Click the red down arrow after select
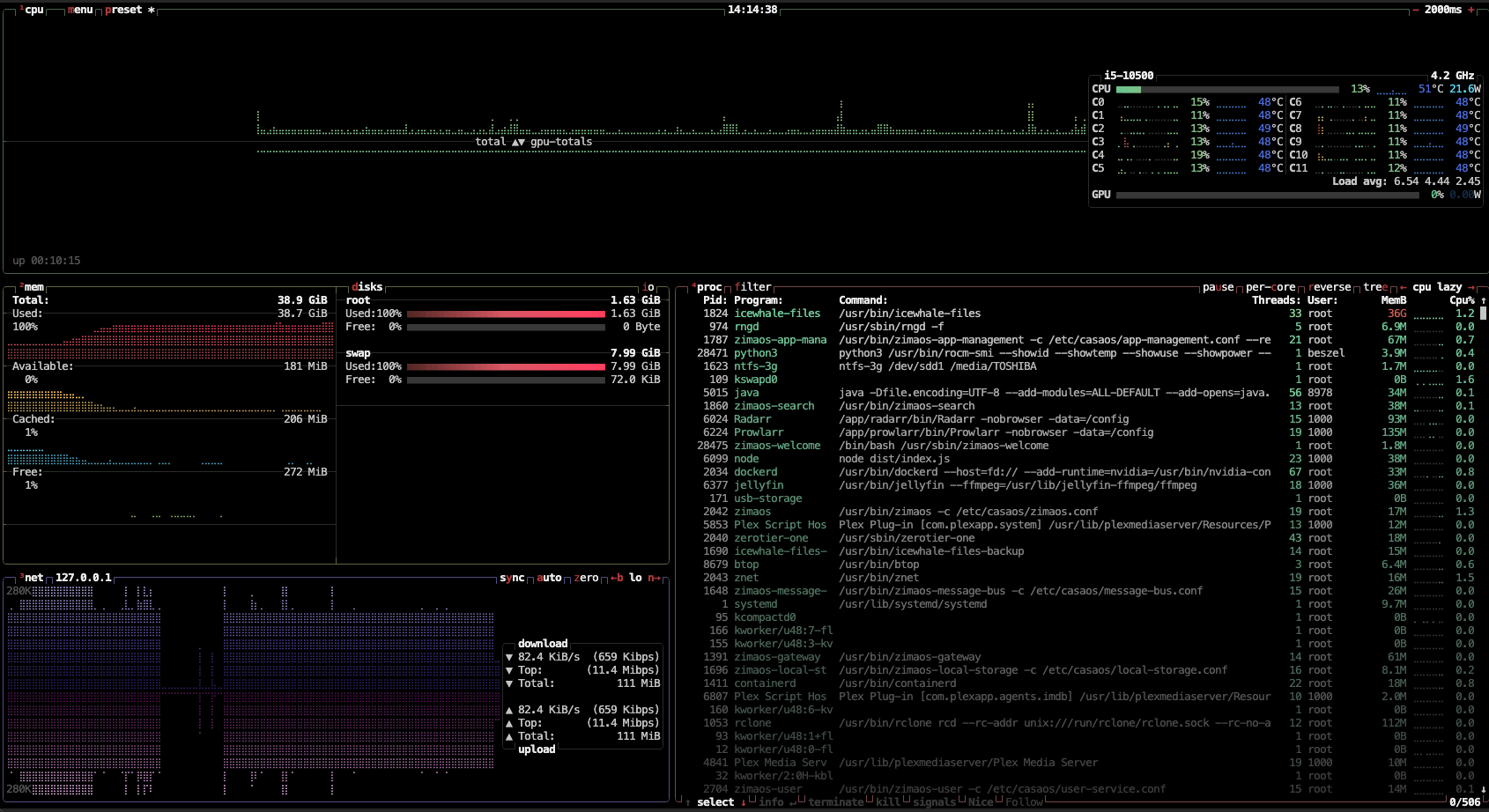1489x812 pixels. (743, 802)
